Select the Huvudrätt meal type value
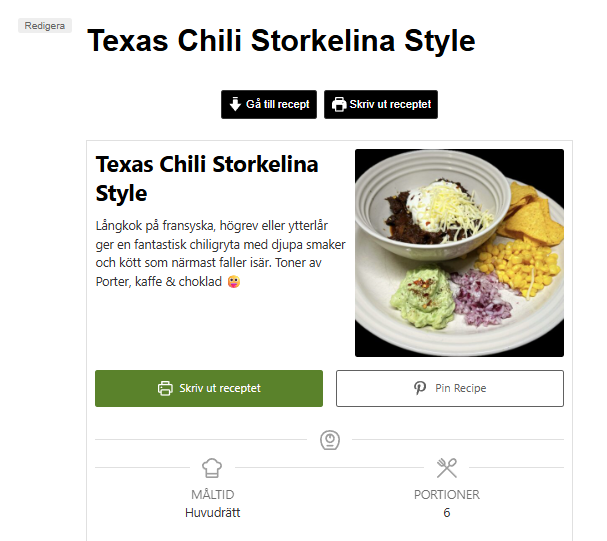The image size is (607, 541). pos(212,513)
